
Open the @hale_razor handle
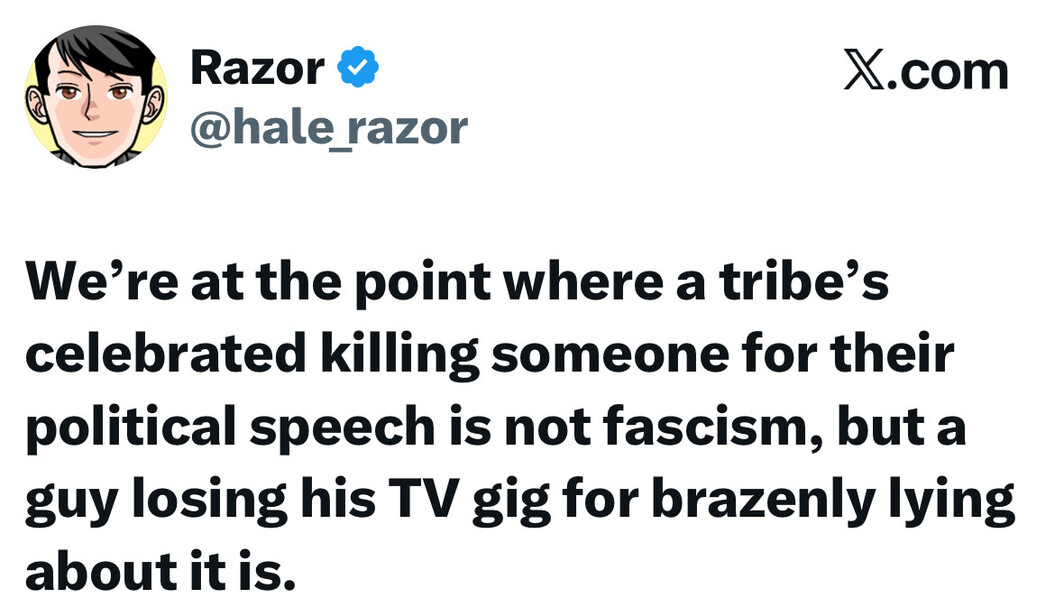(x=328, y=127)
